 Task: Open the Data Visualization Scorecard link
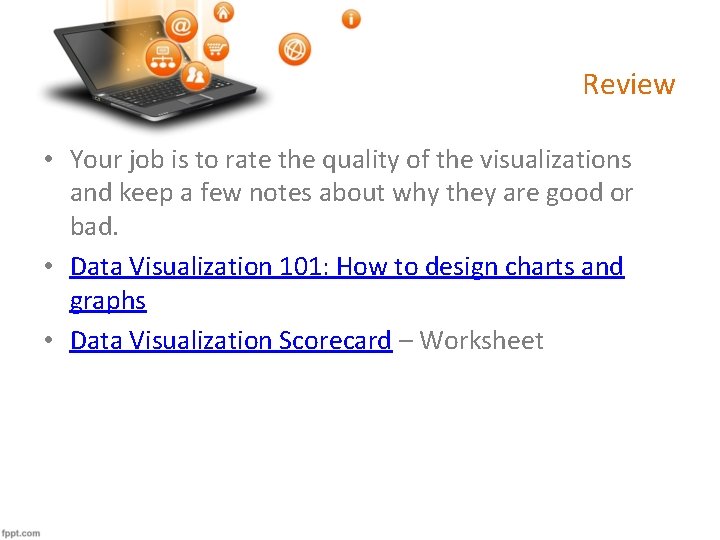coord(230,341)
